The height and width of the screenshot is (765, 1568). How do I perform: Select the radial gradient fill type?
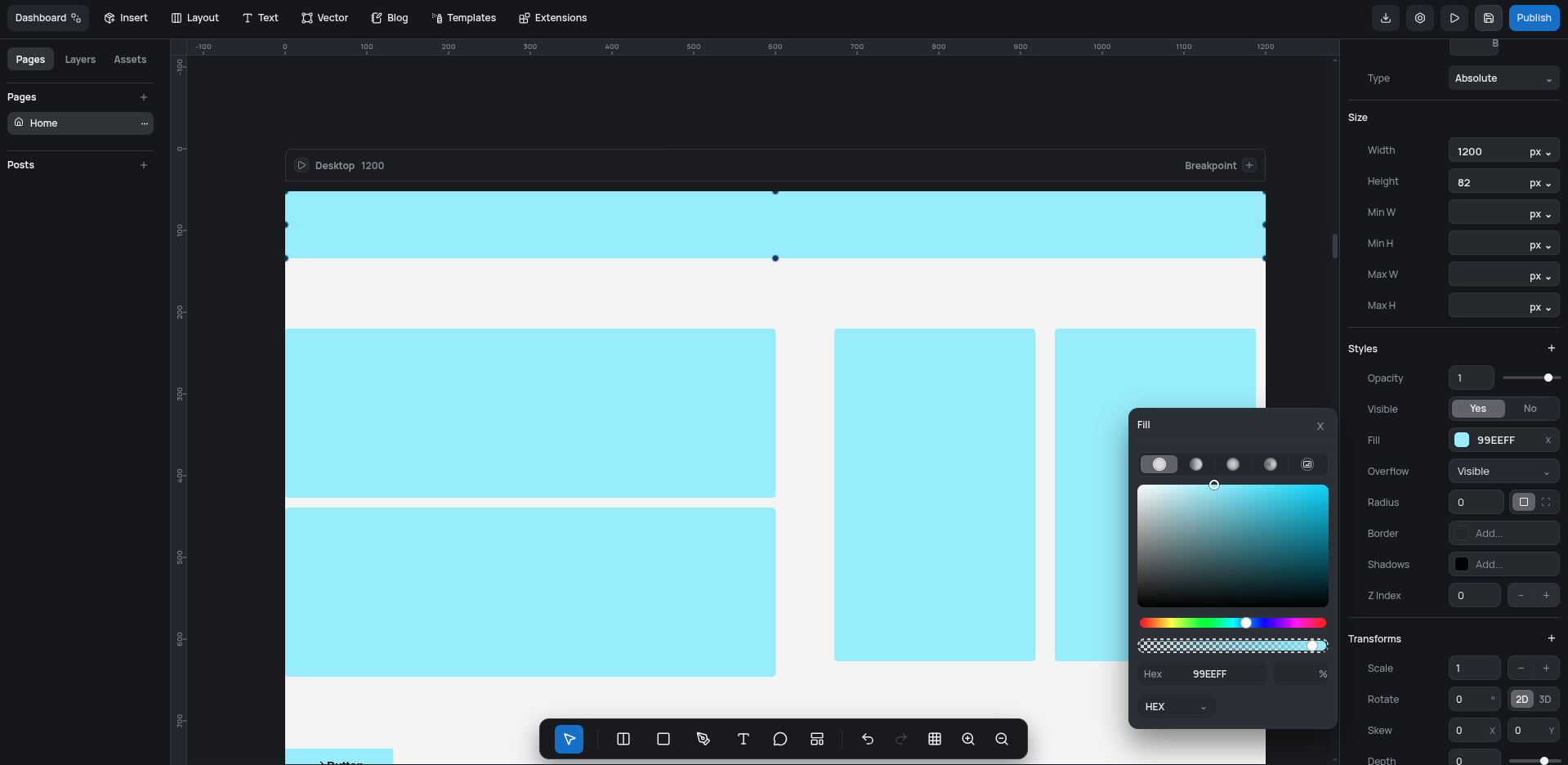1233,464
